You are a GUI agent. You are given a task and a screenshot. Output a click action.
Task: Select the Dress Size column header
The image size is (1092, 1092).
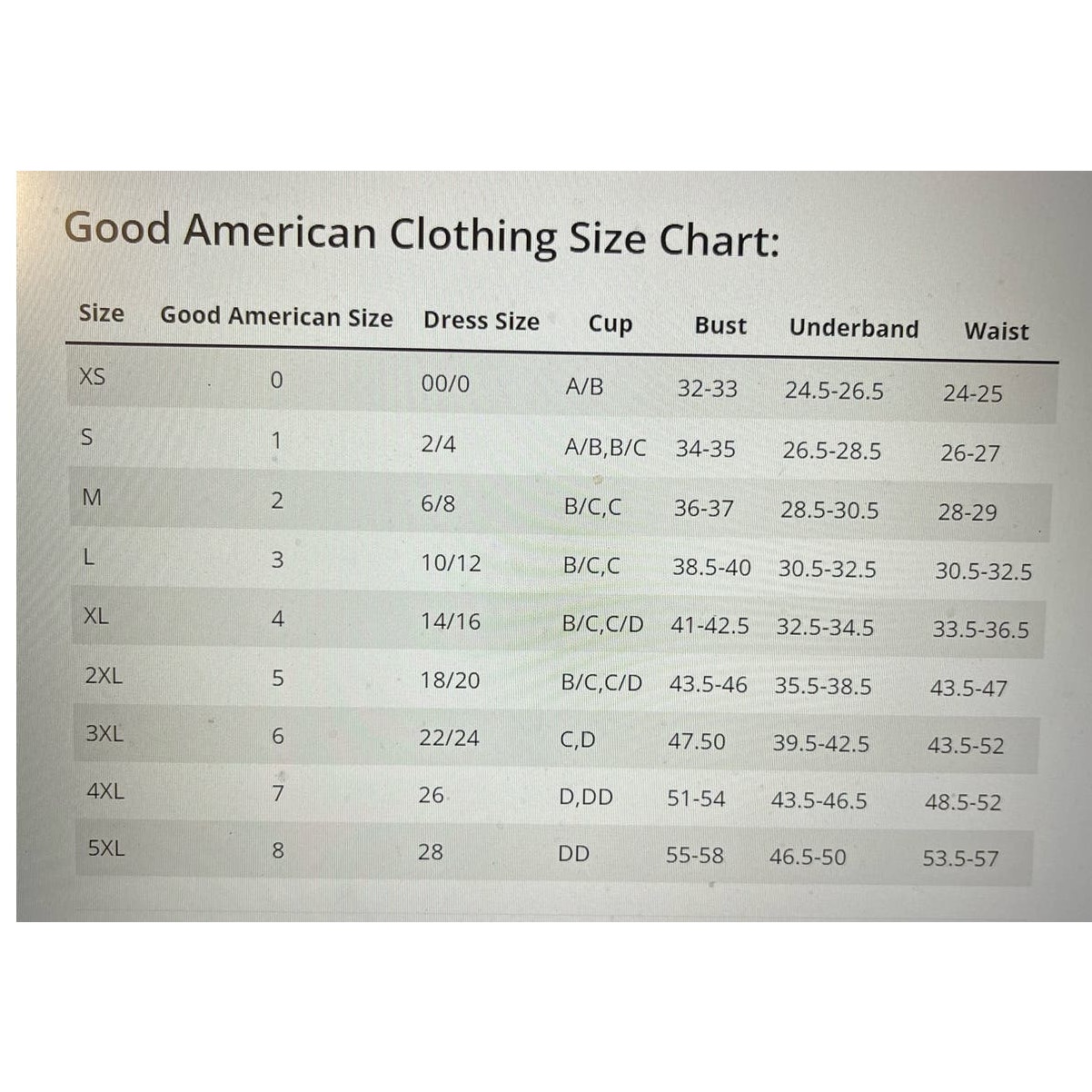(x=481, y=321)
